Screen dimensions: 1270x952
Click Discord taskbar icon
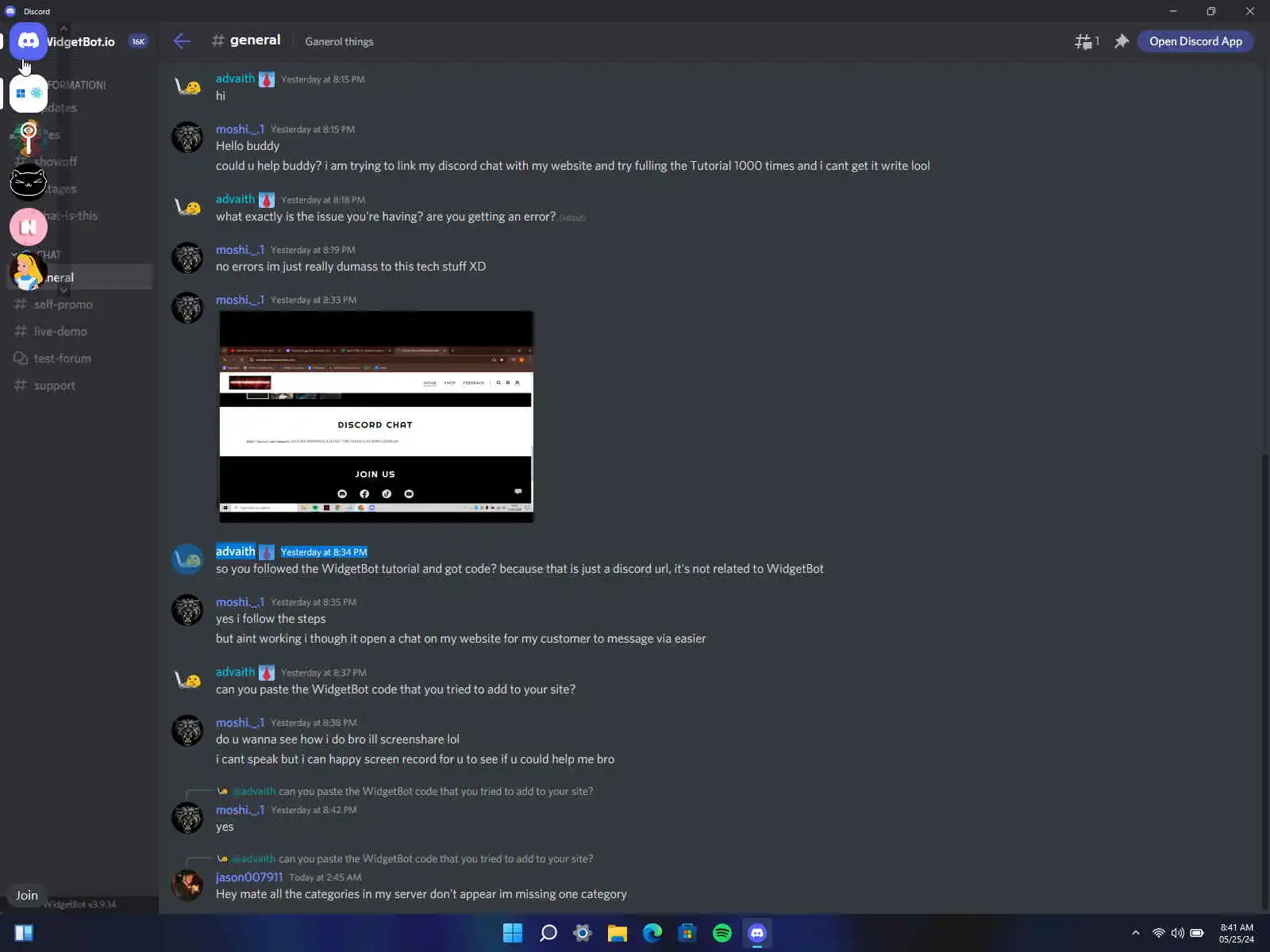[x=757, y=933]
